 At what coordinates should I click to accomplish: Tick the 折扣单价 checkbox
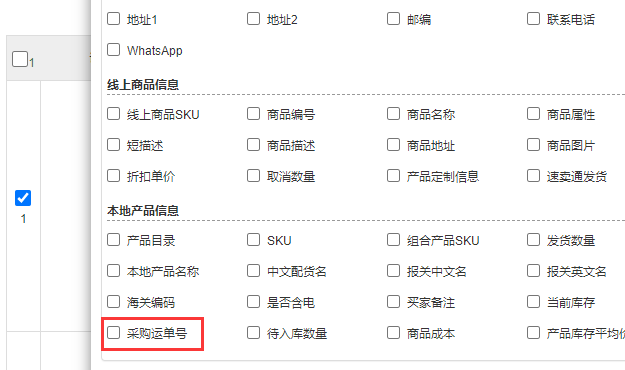click(114, 176)
